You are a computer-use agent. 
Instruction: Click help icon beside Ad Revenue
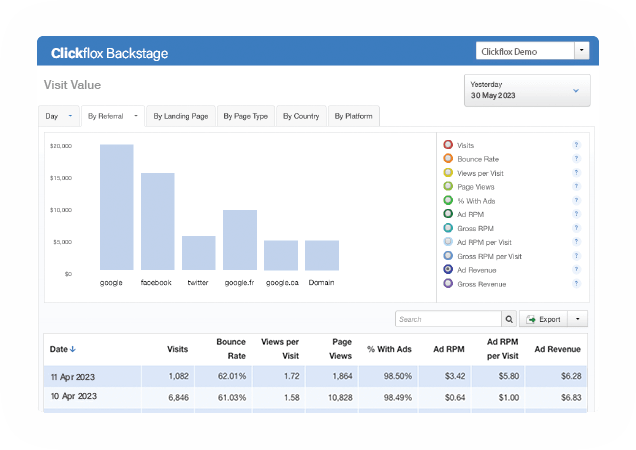(576, 270)
